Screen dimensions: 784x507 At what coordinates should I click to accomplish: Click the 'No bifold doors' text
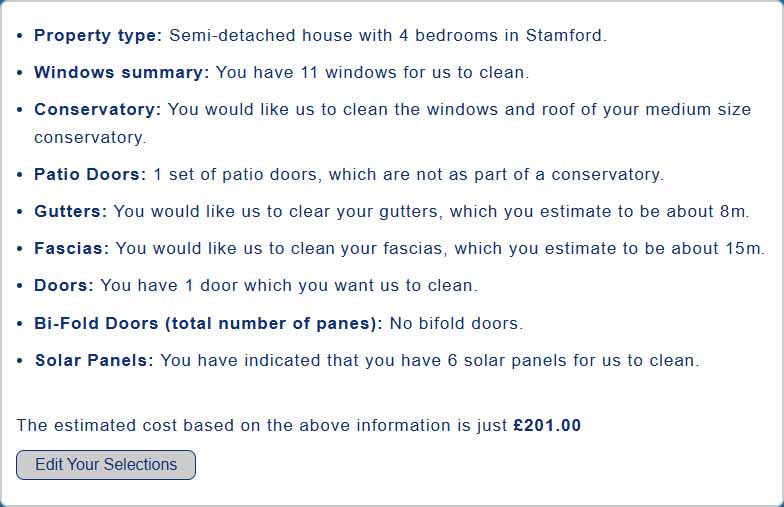[x=456, y=323]
